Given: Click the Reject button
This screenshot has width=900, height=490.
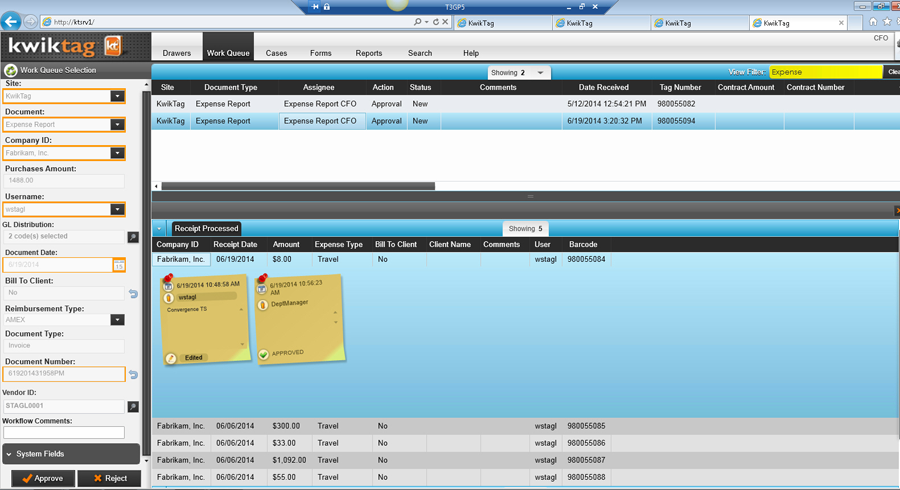Looking at the screenshot, I should click(110, 479).
